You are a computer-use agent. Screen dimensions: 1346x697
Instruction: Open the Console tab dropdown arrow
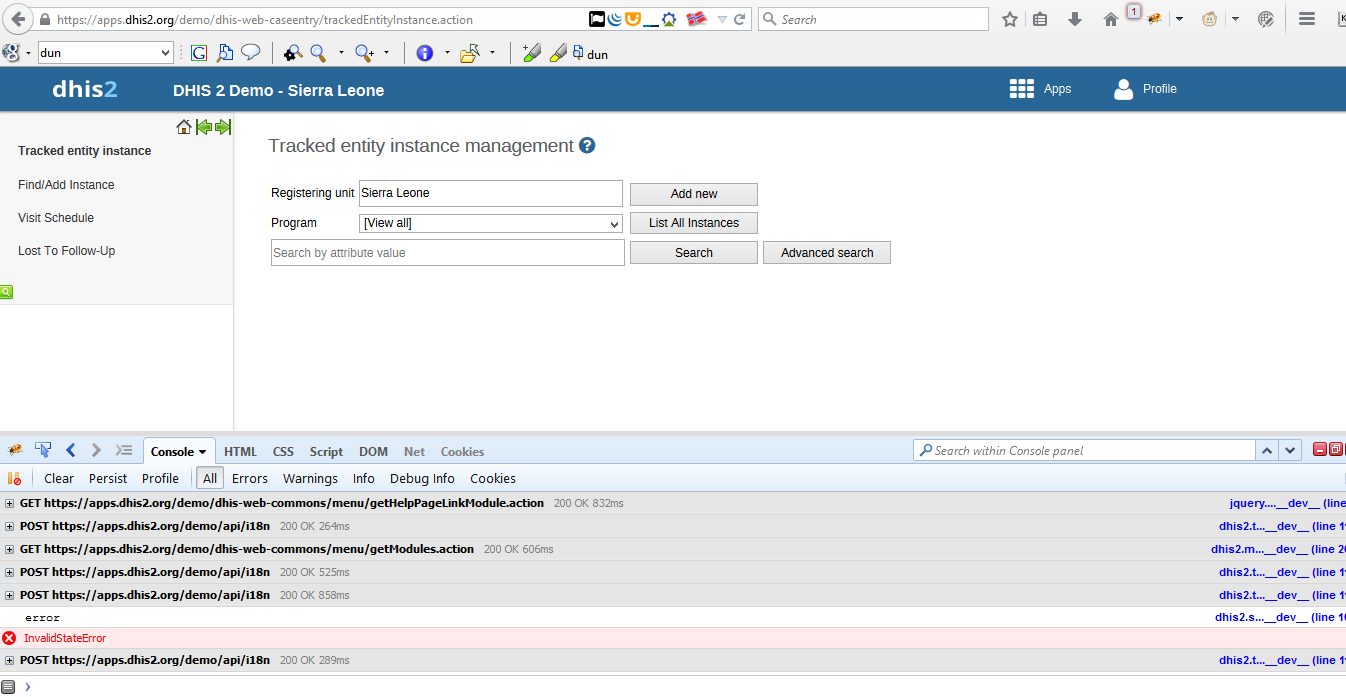click(202, 452)
